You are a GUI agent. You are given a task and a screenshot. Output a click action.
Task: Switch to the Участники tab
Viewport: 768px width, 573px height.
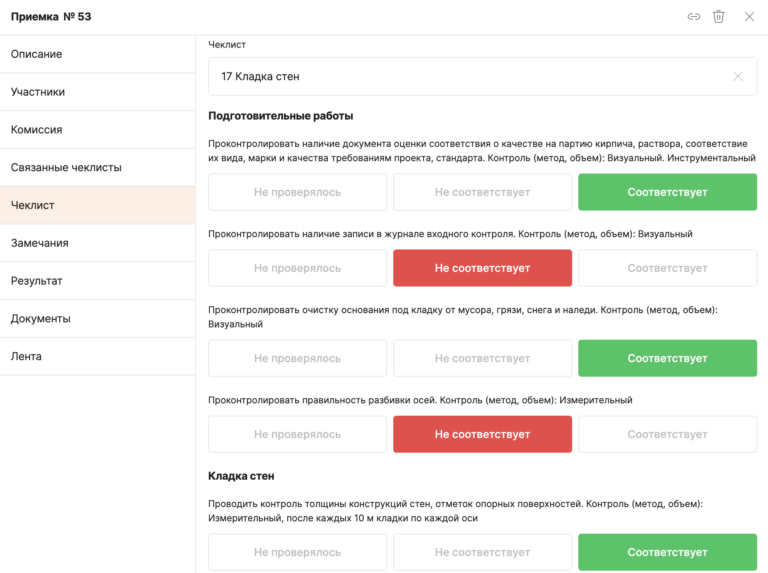tap(97, 92)
